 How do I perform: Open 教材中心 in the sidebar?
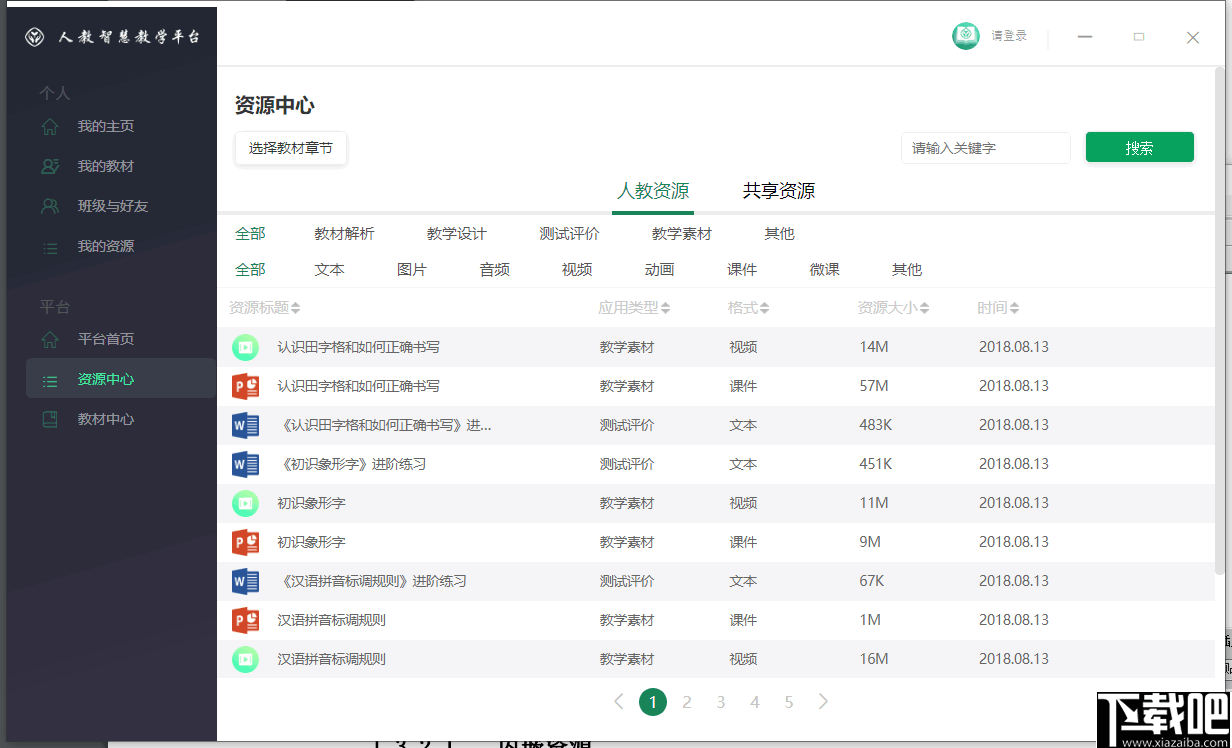(x=47, y=418)
